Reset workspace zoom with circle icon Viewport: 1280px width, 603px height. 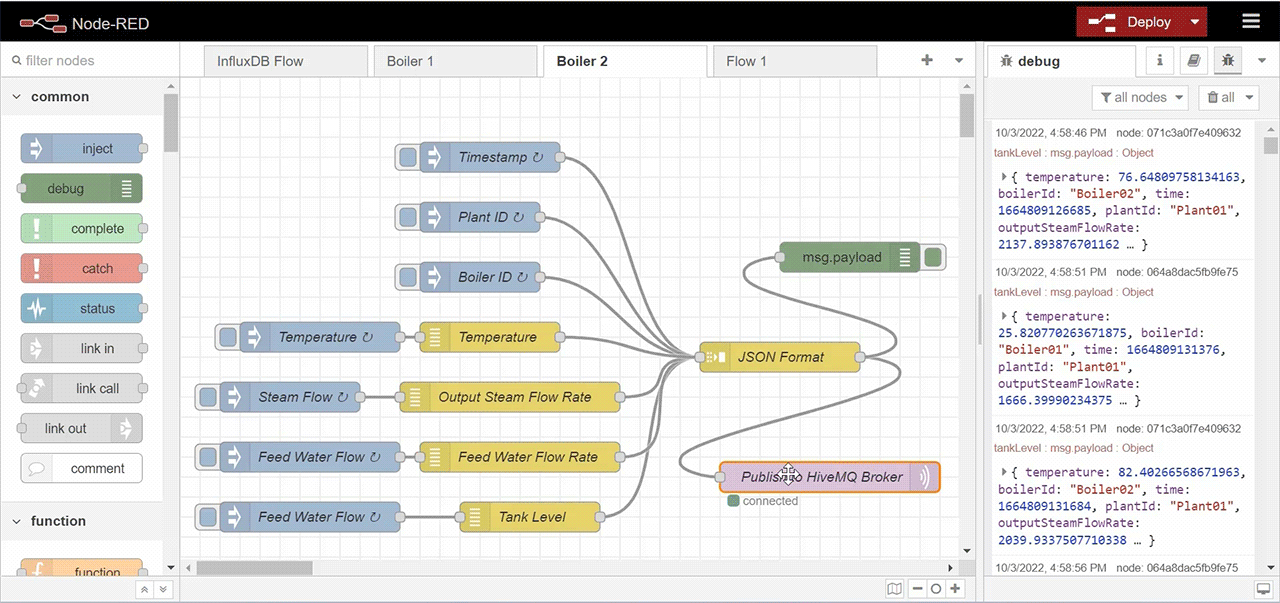936,589
